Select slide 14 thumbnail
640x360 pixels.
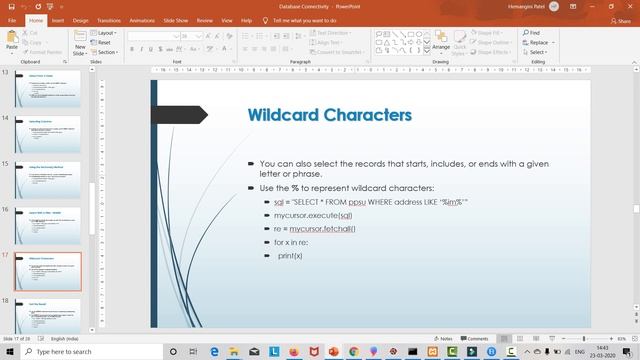pos(47,135)
